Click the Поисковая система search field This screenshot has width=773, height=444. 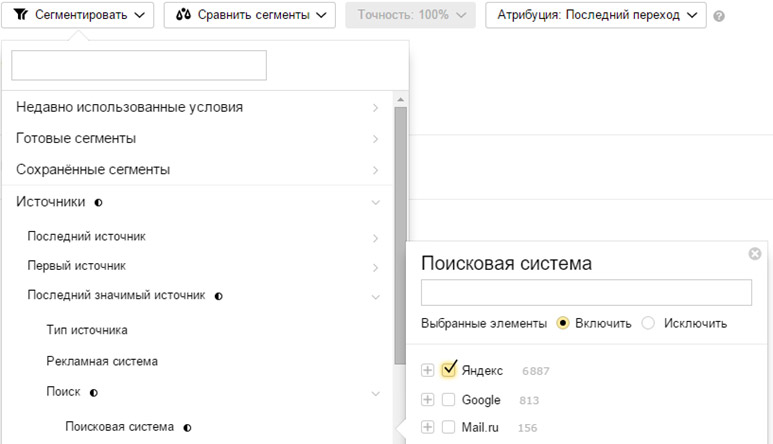[586, 292]
